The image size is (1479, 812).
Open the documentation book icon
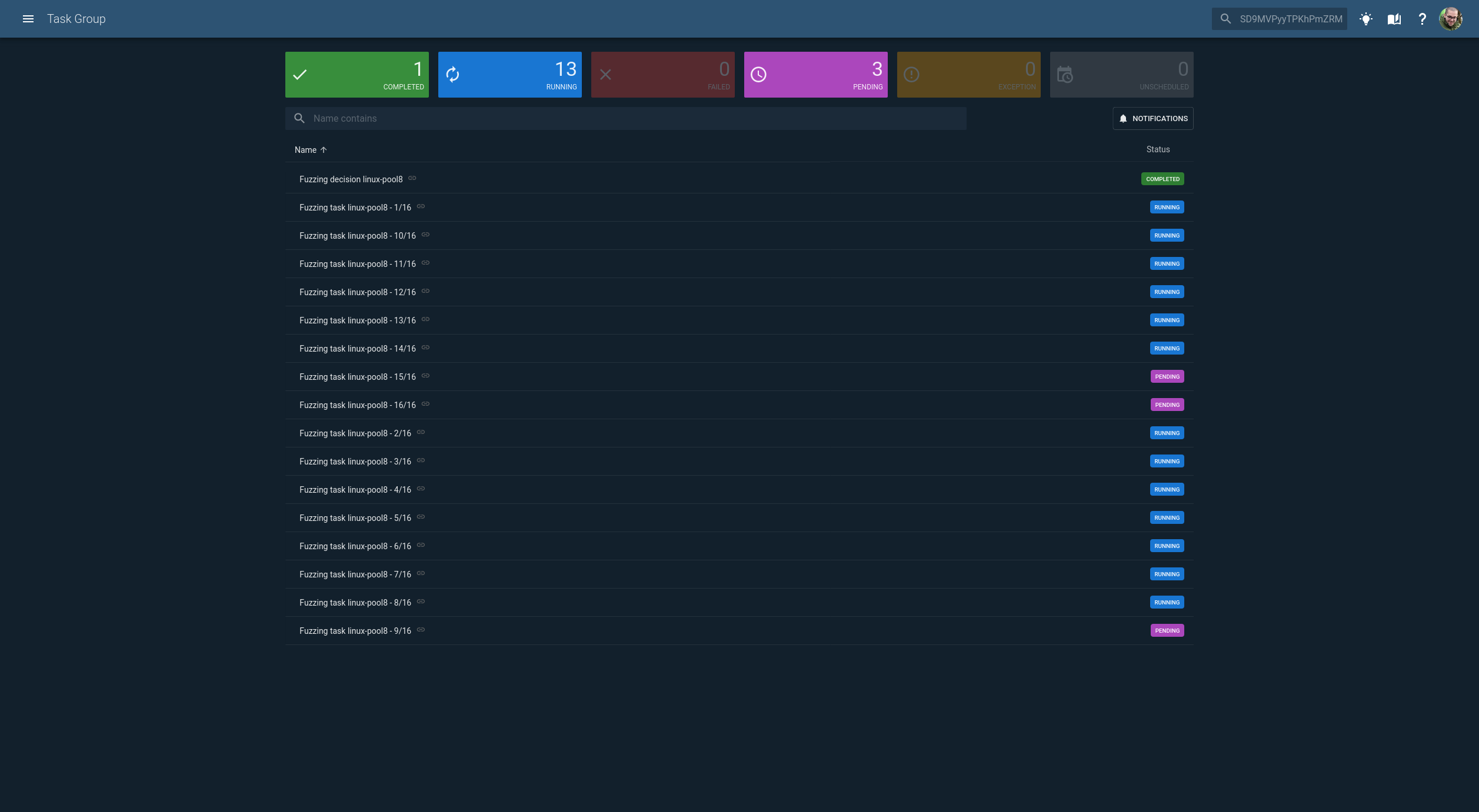coord(1394,18)
